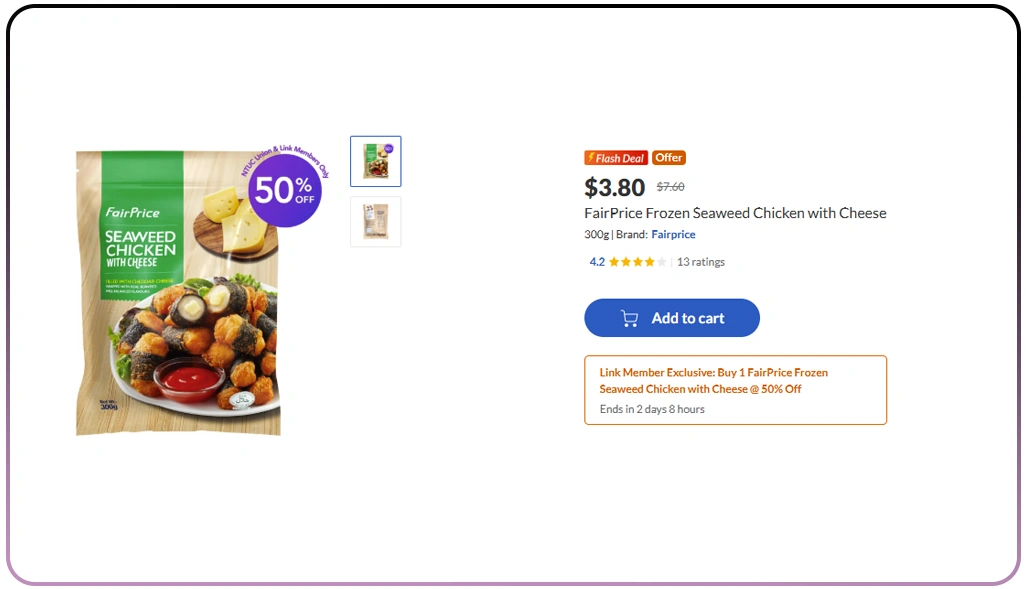Viewport: 1026px width, 589px height.
Task: Open the Link Member Exclusive promotion text
Action: coord(713,380)
